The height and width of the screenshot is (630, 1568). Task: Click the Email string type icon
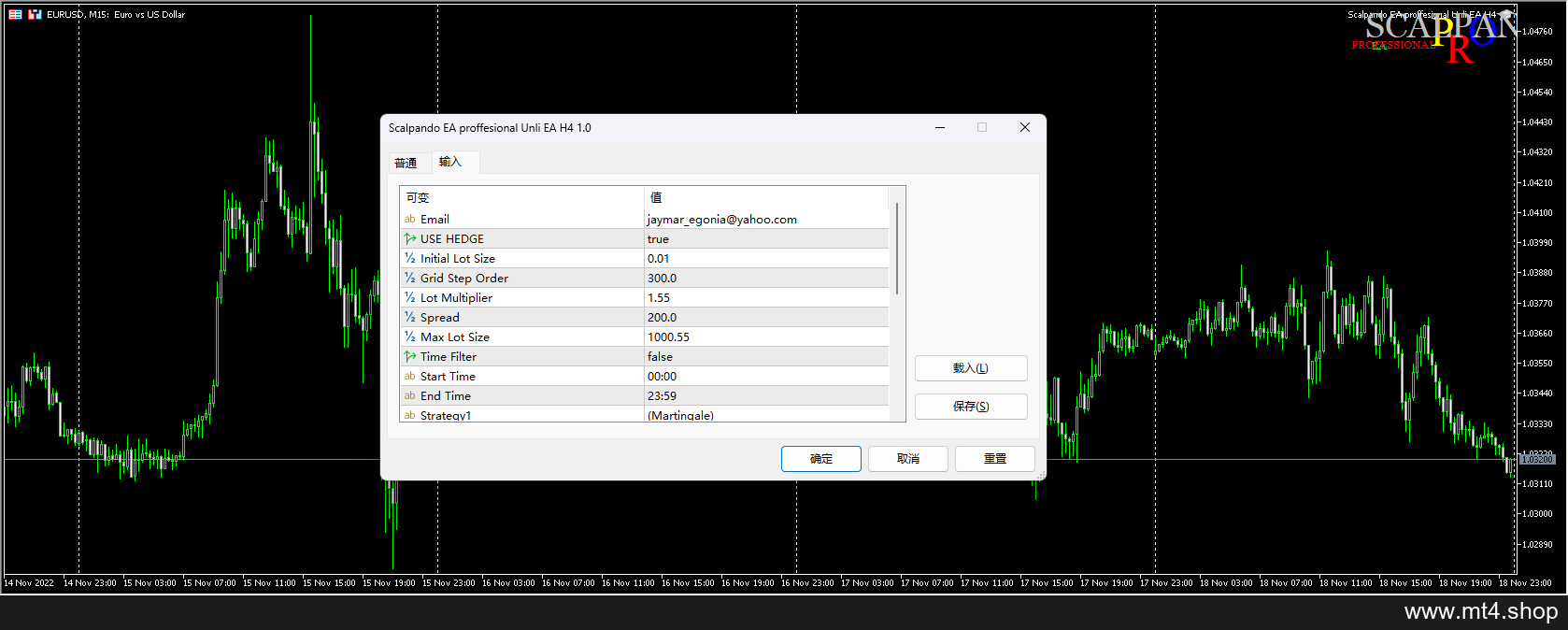click(x=409, y=220)
